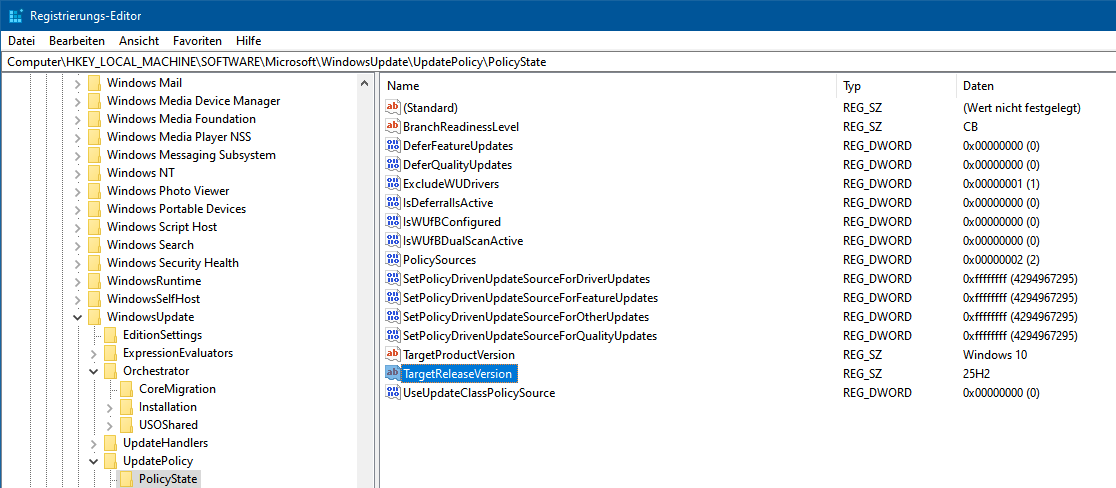1116x488 pixels.
Task: Expand the Windows Photo Viewer key
Action: click(x=78, y=191)
